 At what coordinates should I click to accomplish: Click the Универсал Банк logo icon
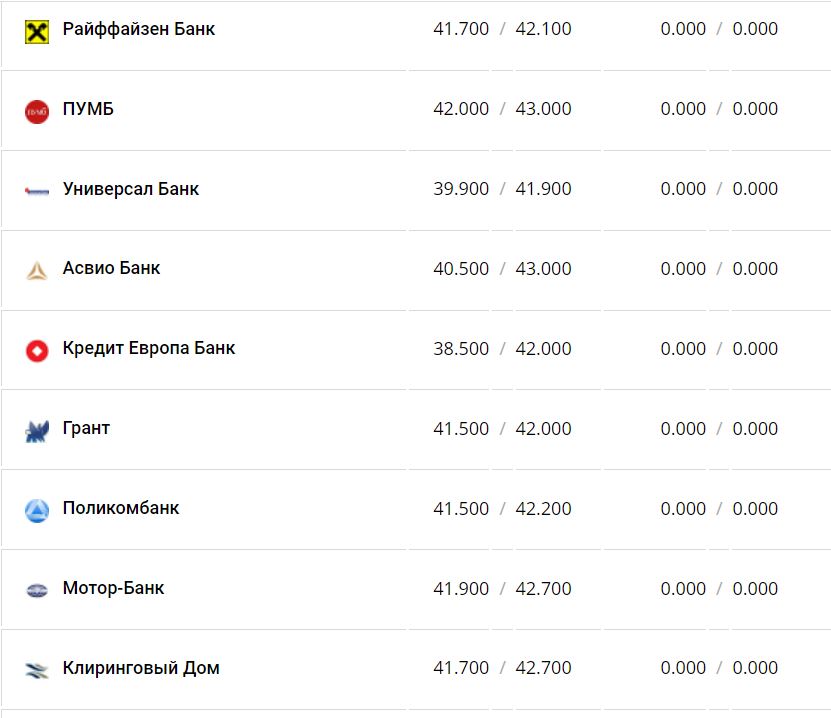(36, 190)
